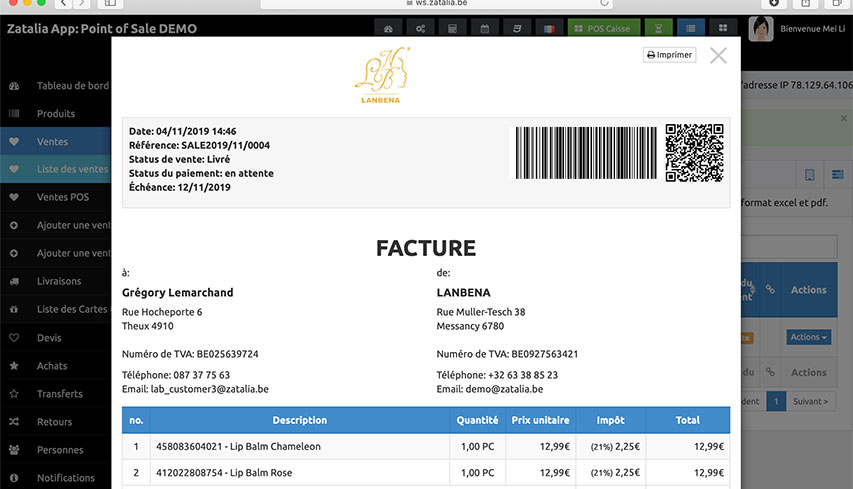Click the ws.zatalia.be address bar

tap(437, 3)
